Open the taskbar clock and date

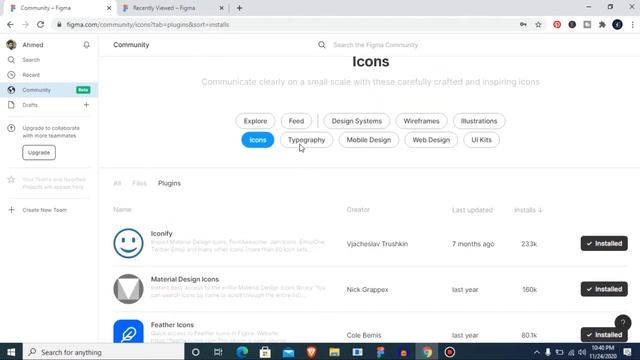pyautogui.click(x=603, y=352)
